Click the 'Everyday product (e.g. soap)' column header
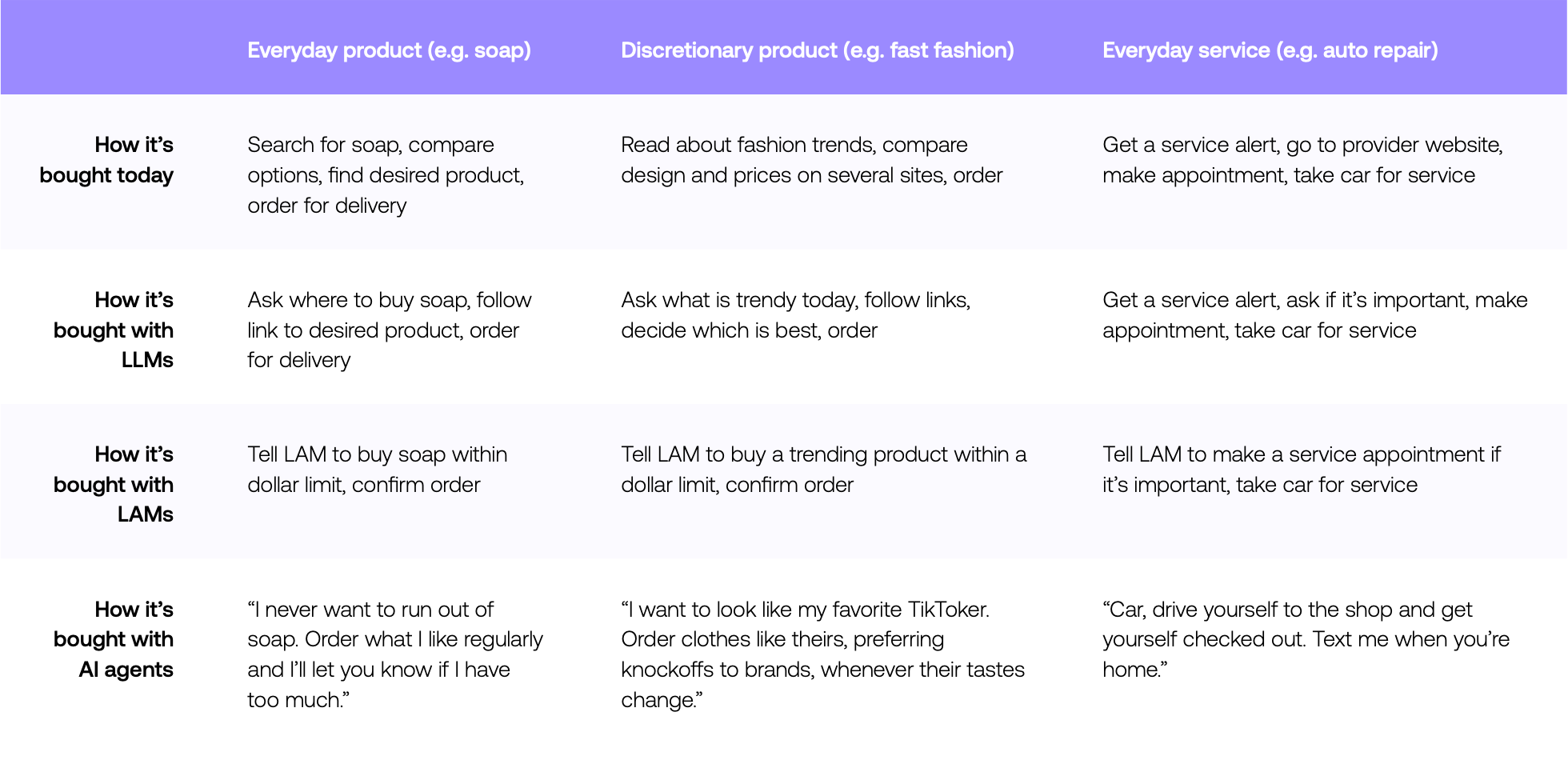The width and height of the screenshot is (1568, 784). [389, 50]
